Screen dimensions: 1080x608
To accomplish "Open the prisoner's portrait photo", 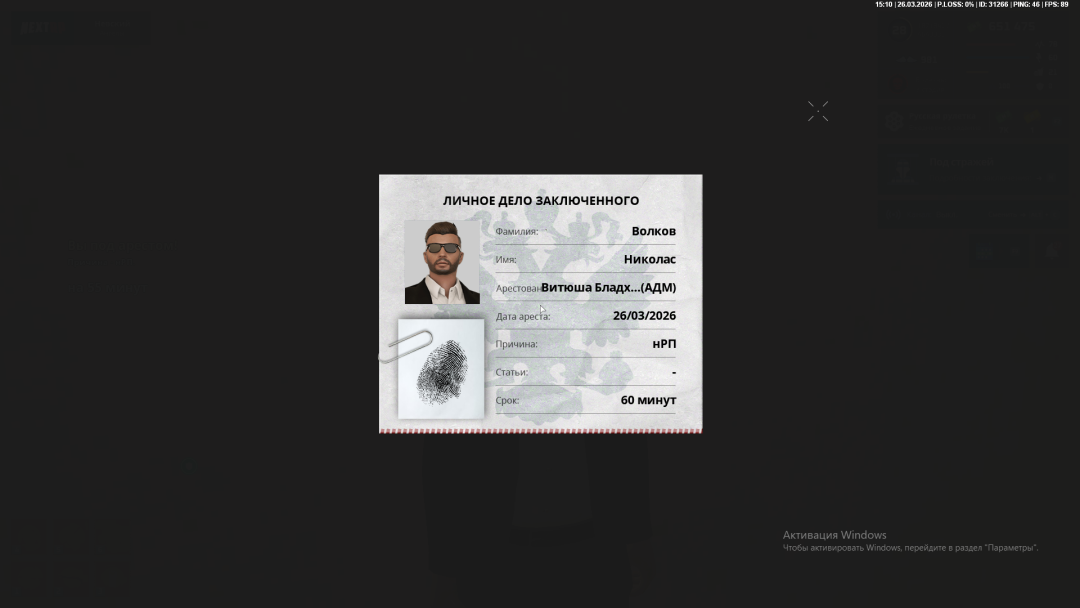I will pyautogui.click(x=441, y=262).
